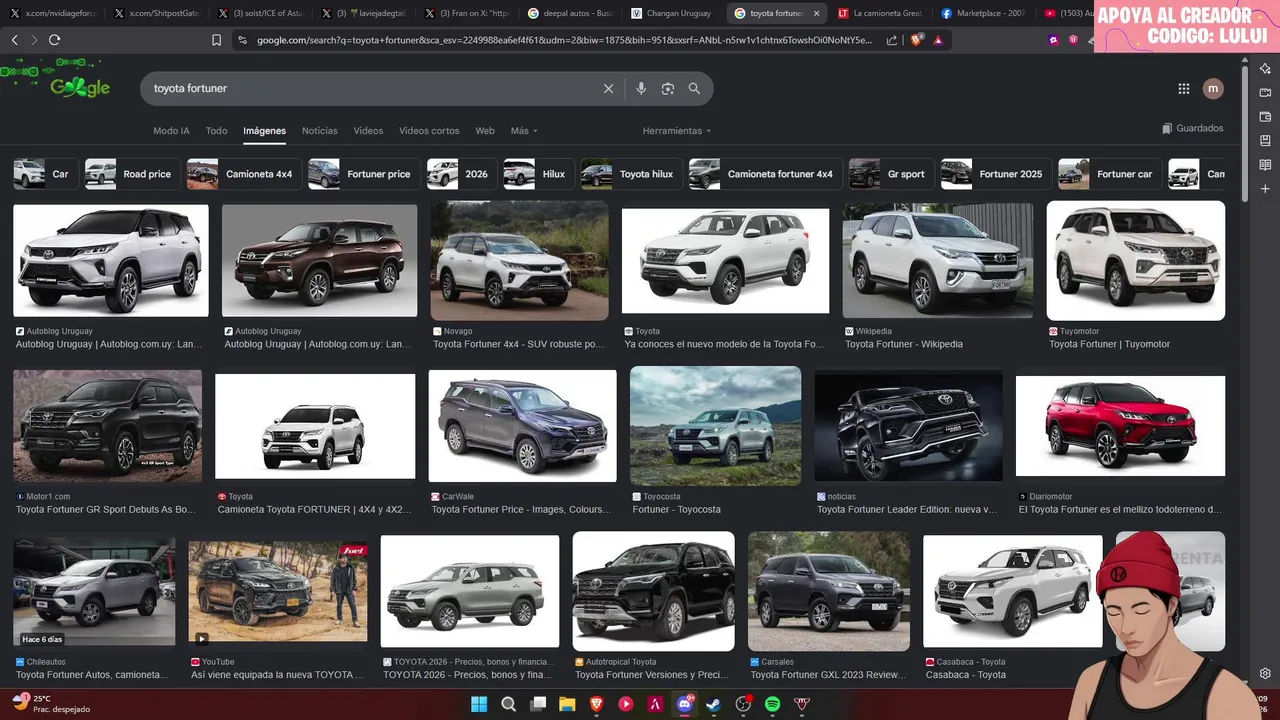The height and width of the screenshot is (720, 1280).
Task: Bookmark this page using the bookmark icon
Action: [216, 40]
